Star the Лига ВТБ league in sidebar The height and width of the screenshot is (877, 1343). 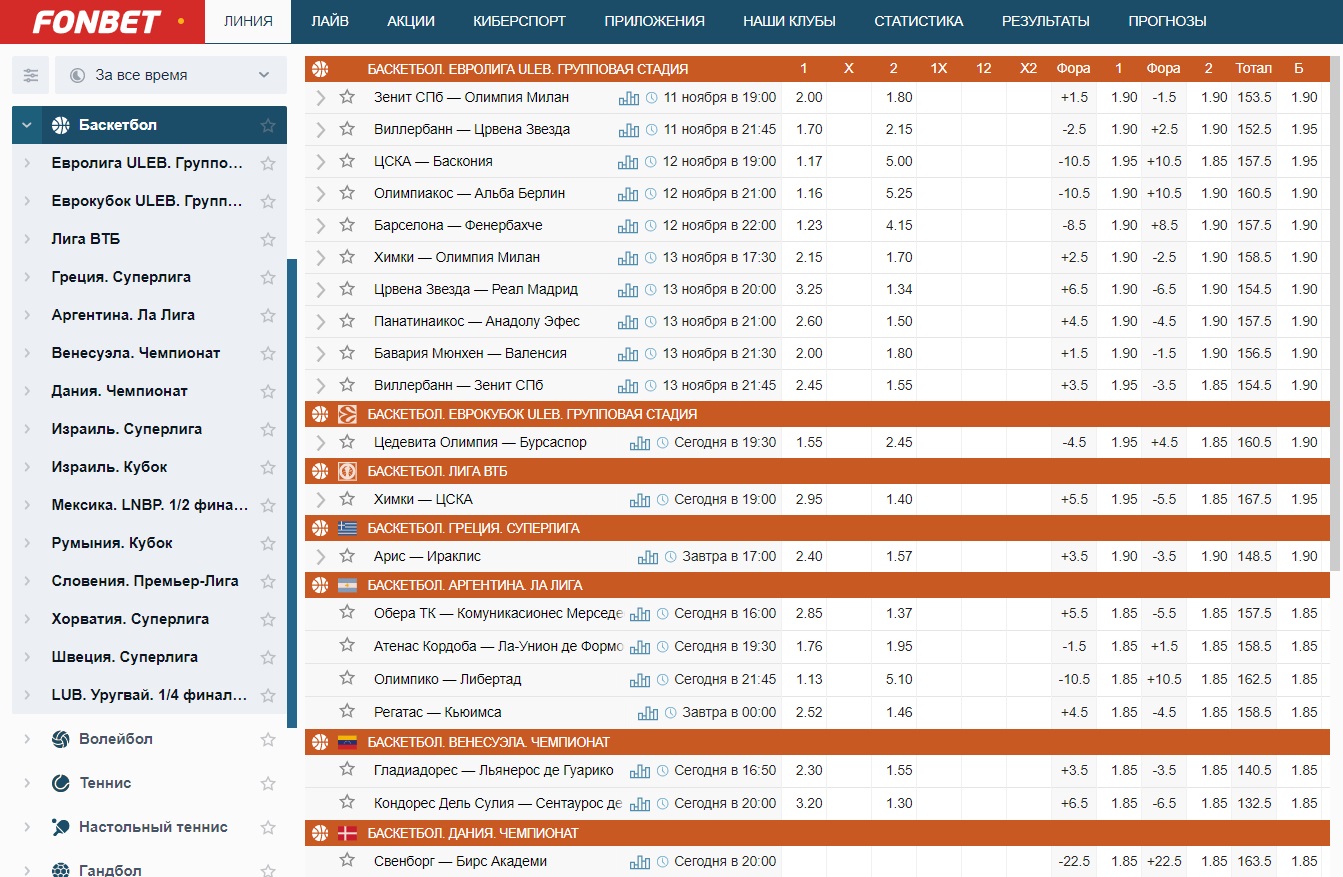pyautogui.click(x=268, y=239)
